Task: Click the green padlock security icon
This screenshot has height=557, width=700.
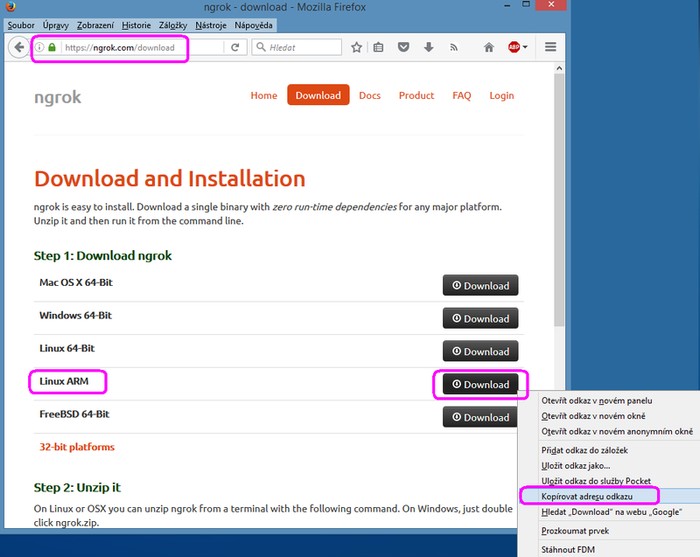Action: point(52,47)
